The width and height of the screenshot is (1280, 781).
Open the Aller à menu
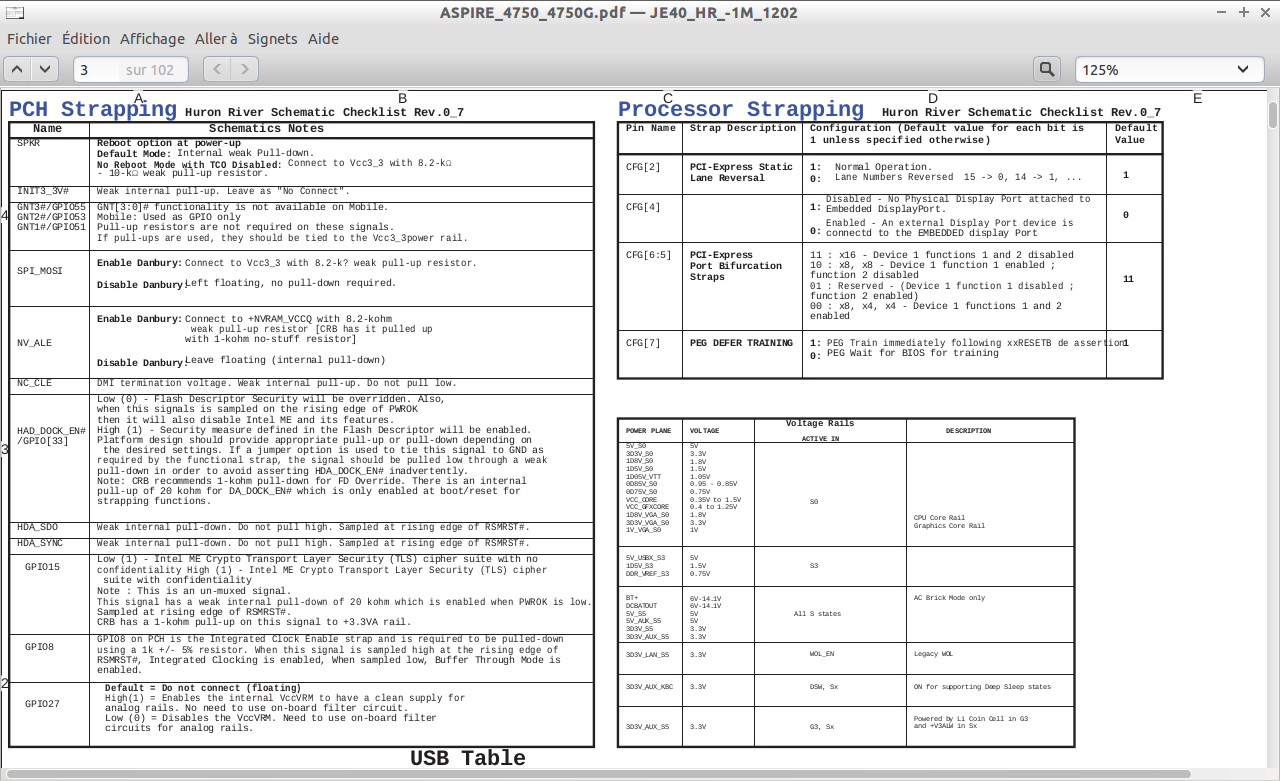pos(216,39)
